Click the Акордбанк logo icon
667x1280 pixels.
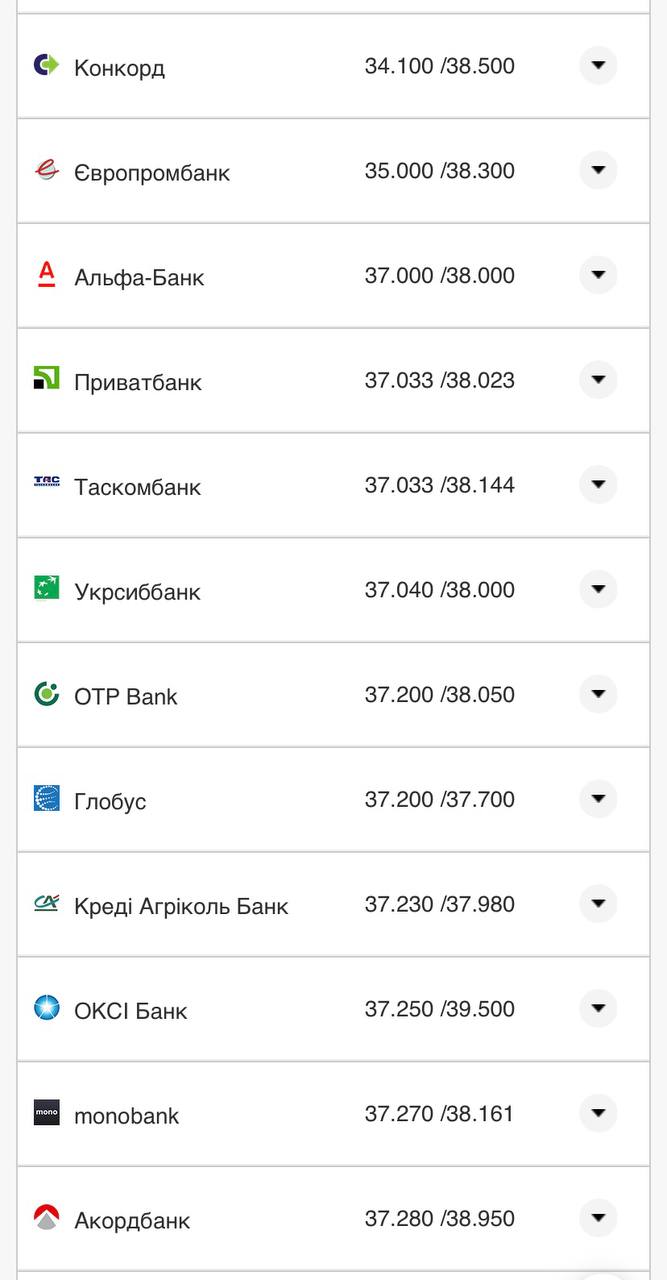tap(46, 1218)
